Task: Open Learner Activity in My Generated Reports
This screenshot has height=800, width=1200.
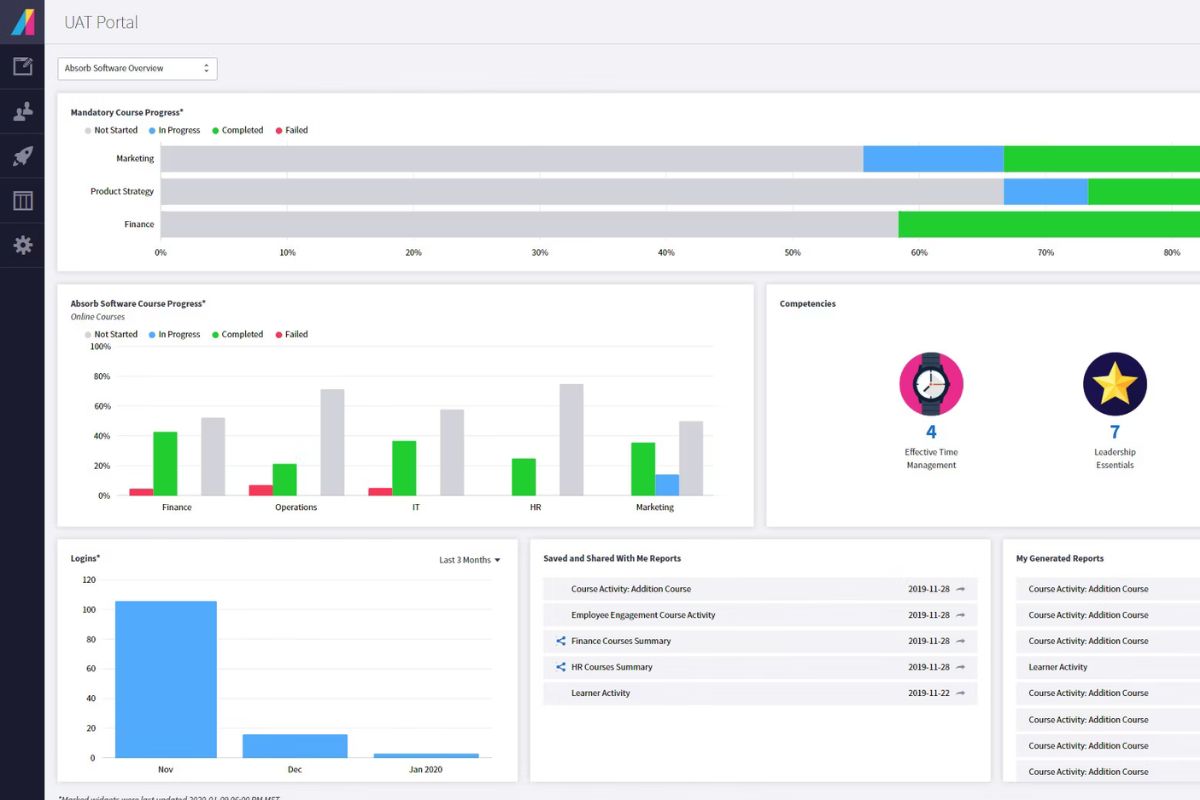Action: [x=1058, y=667]
